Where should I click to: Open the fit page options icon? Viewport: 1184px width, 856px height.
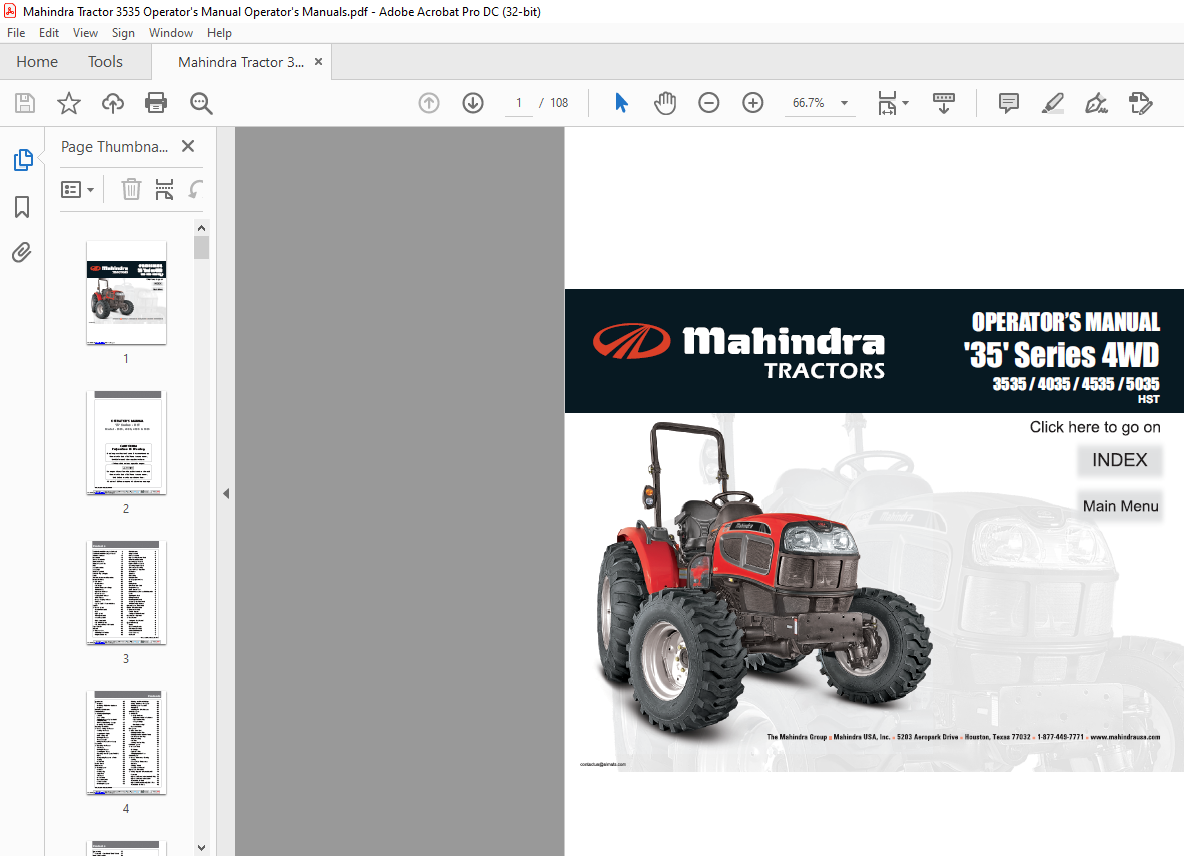coord(887,103)
